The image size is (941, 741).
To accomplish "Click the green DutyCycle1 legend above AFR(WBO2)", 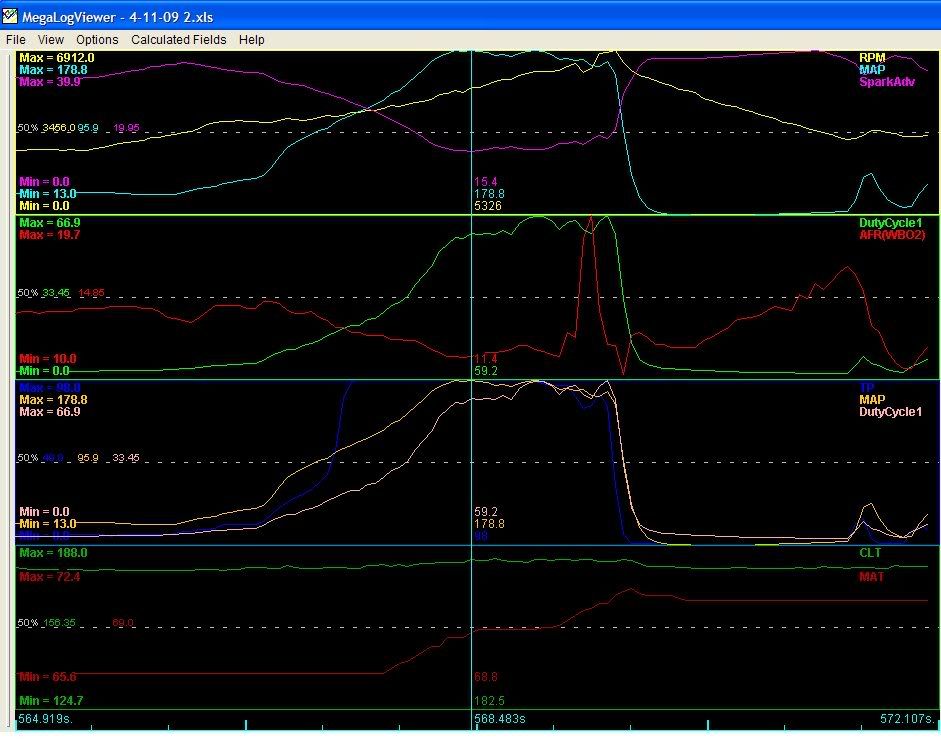I will click(x=890, y=223).
